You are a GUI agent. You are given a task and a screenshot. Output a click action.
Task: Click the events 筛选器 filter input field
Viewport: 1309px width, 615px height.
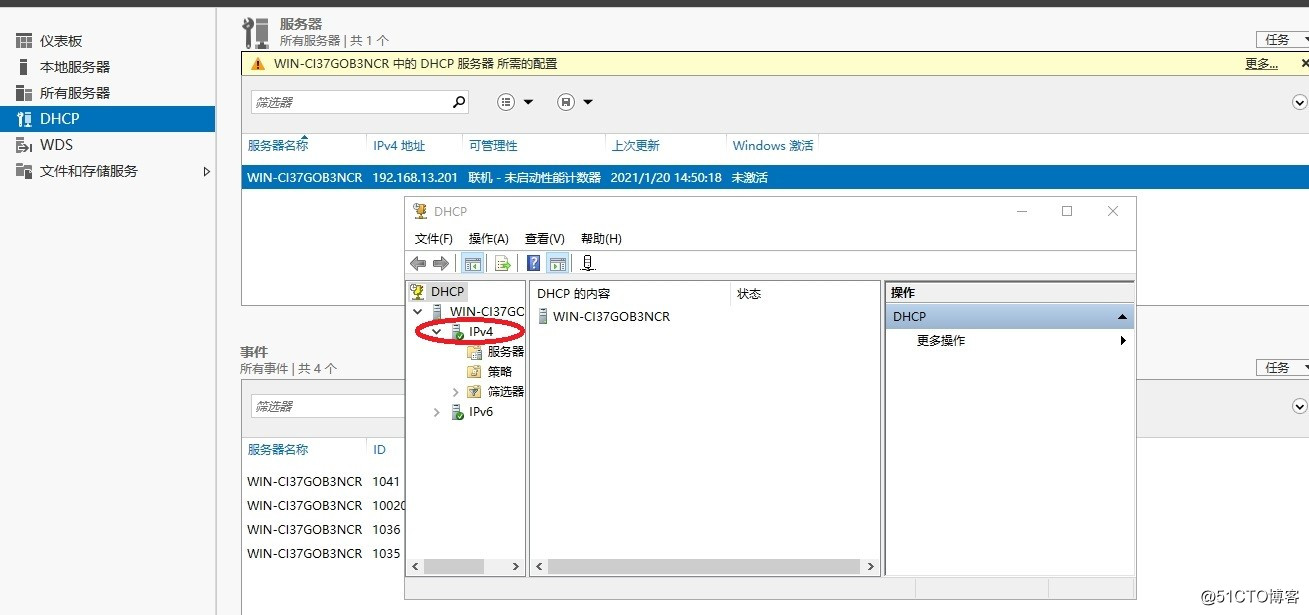[328, 406]
